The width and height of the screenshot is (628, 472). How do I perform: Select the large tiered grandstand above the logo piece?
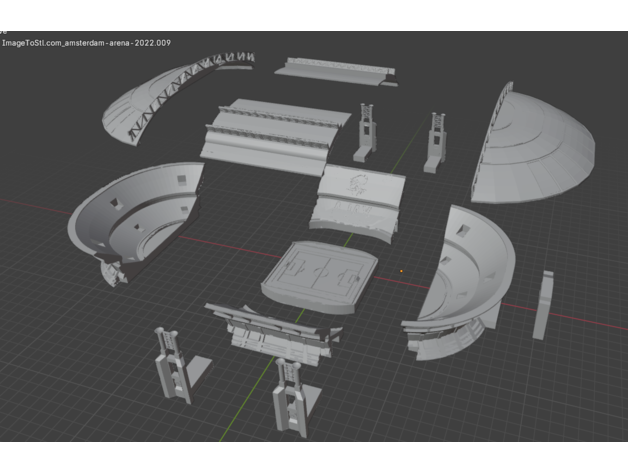click(272, 132)
